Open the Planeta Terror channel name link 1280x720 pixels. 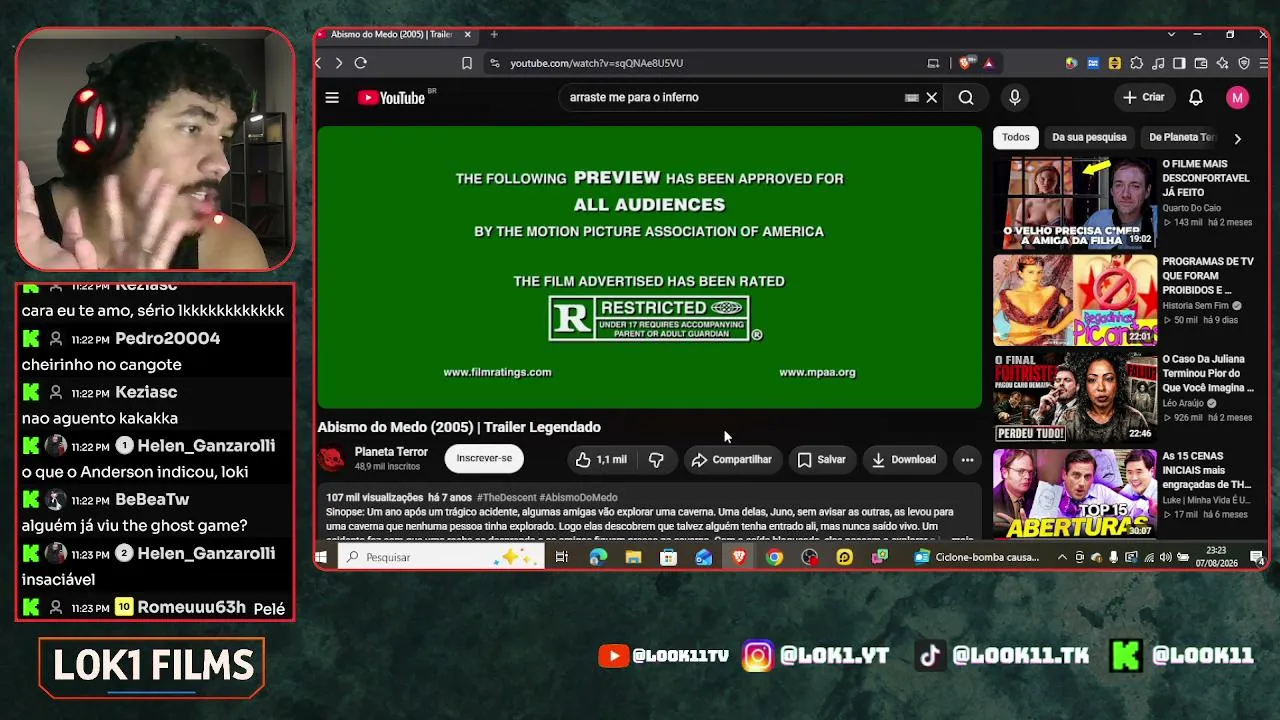click(x=391, y=452)
